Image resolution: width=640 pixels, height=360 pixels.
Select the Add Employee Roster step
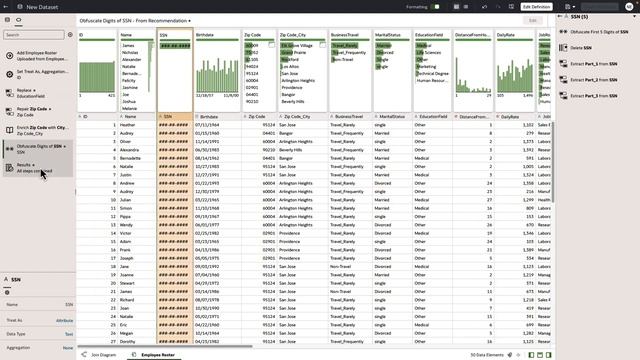[38, 56]
